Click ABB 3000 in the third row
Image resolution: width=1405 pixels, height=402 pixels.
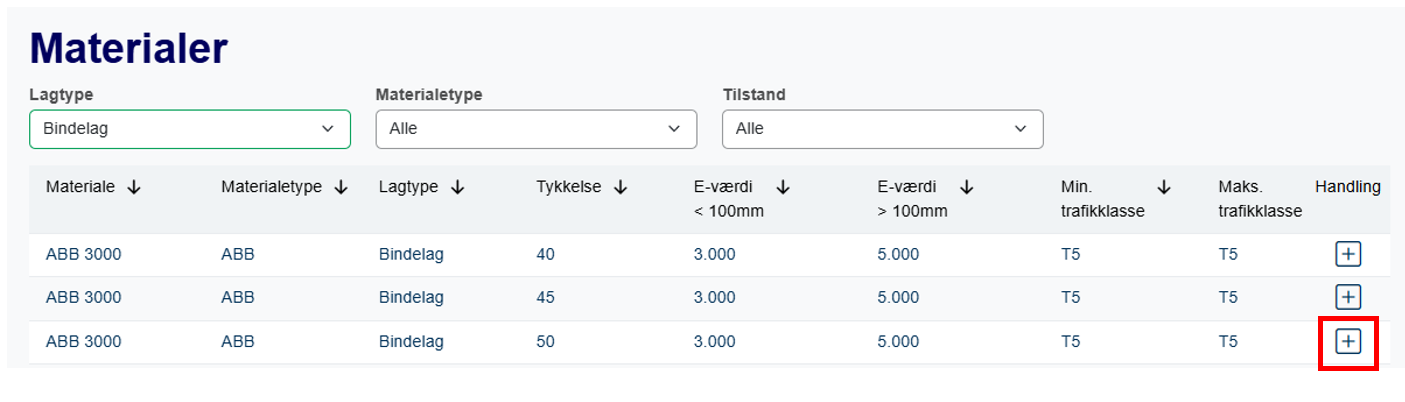pos(83,342)
